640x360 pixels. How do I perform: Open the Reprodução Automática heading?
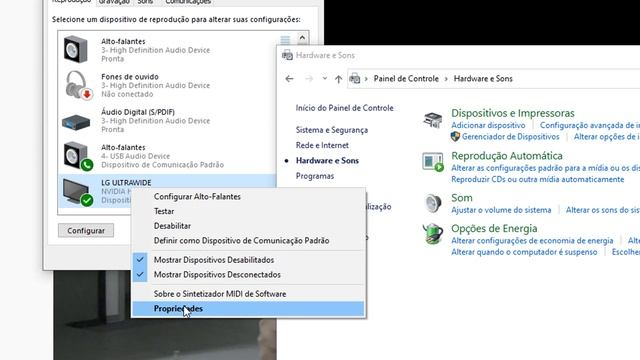[507, 156]
